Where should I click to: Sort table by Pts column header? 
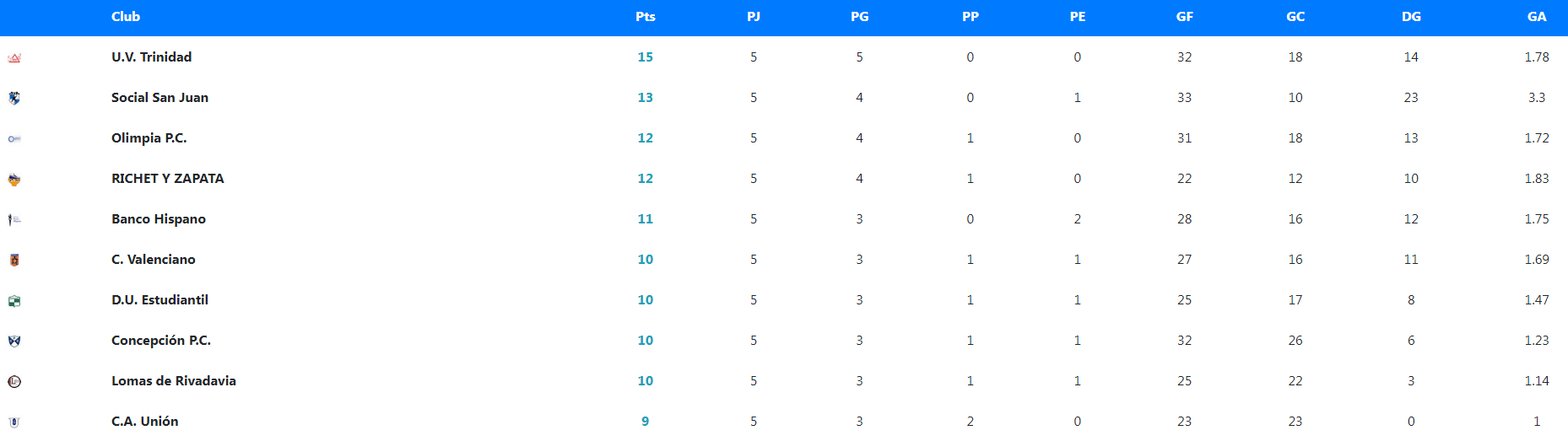[646, 17]
